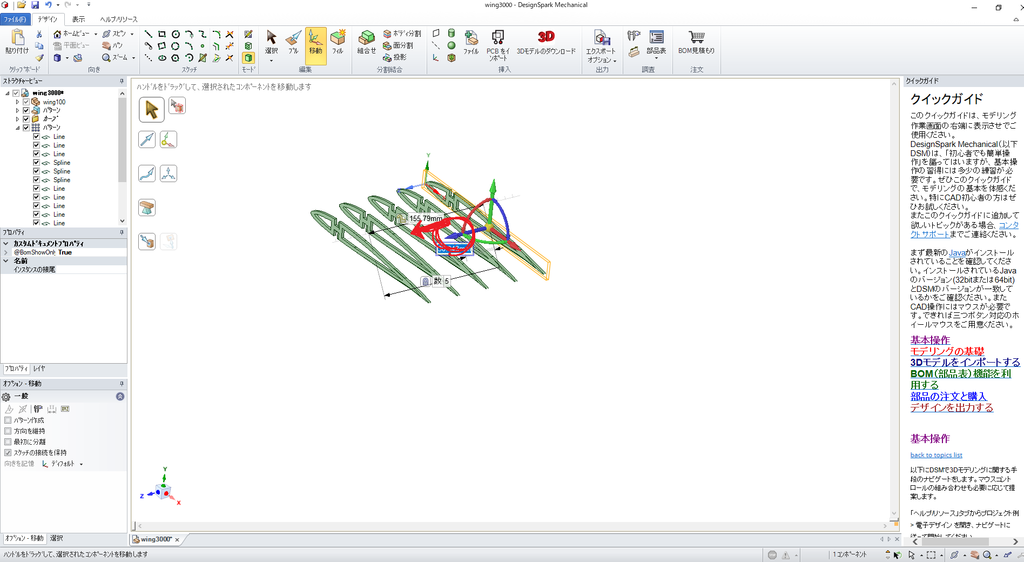Enable the パターン作成 checkbox

[8, 420]
